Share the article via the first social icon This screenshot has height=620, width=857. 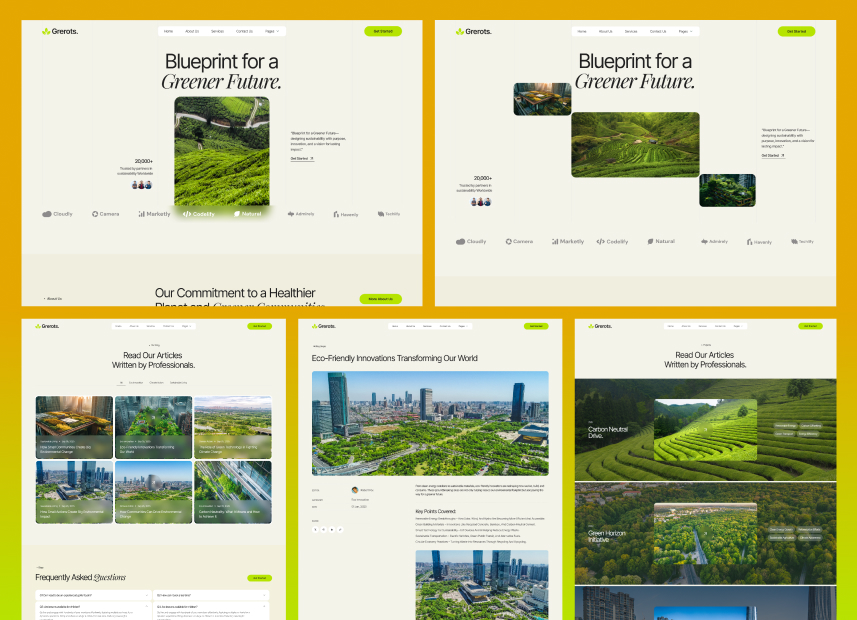click(x=315, y=529)
